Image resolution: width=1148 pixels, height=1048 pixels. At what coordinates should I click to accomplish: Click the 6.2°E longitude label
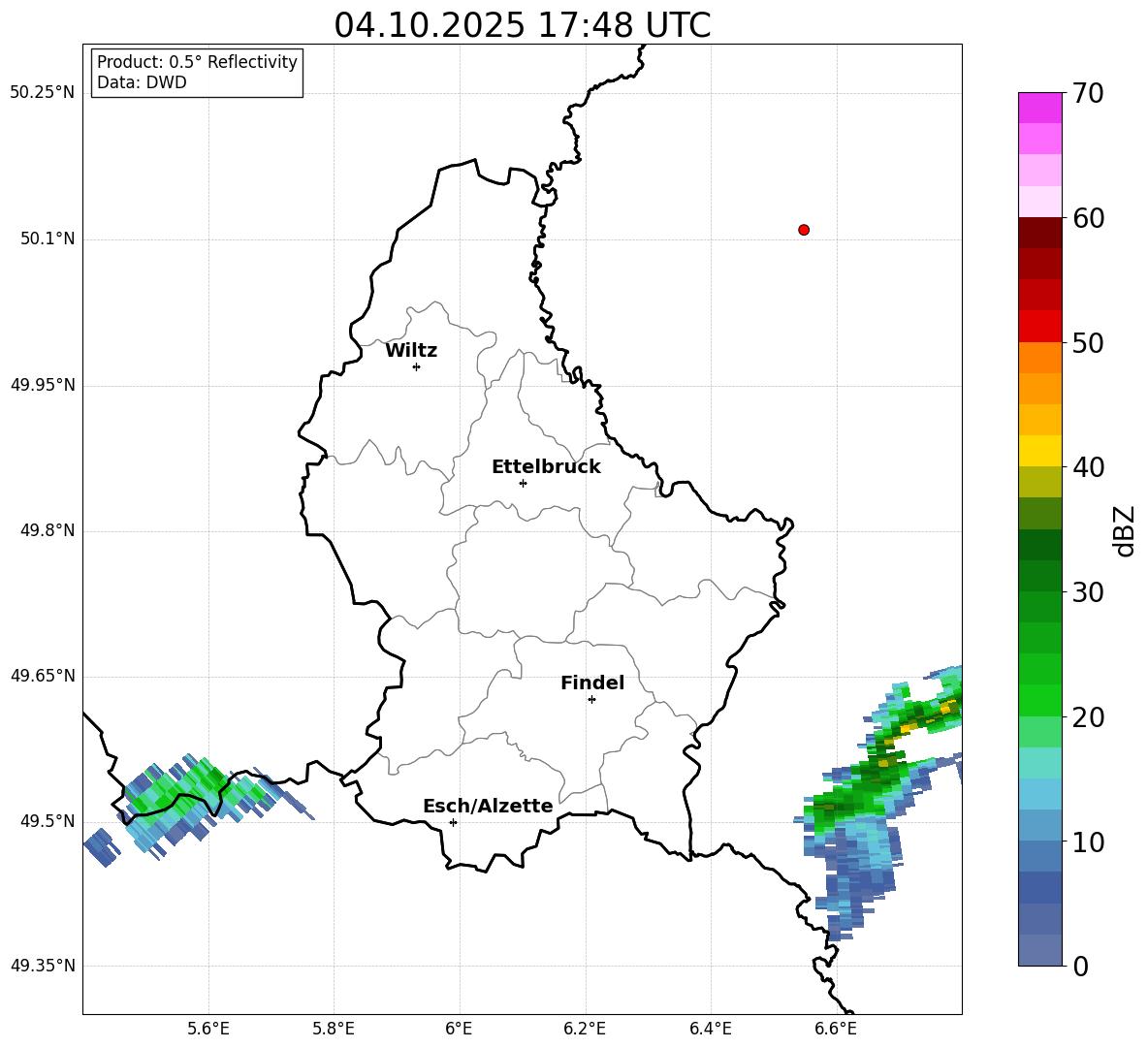click(x=585, y=1029)
